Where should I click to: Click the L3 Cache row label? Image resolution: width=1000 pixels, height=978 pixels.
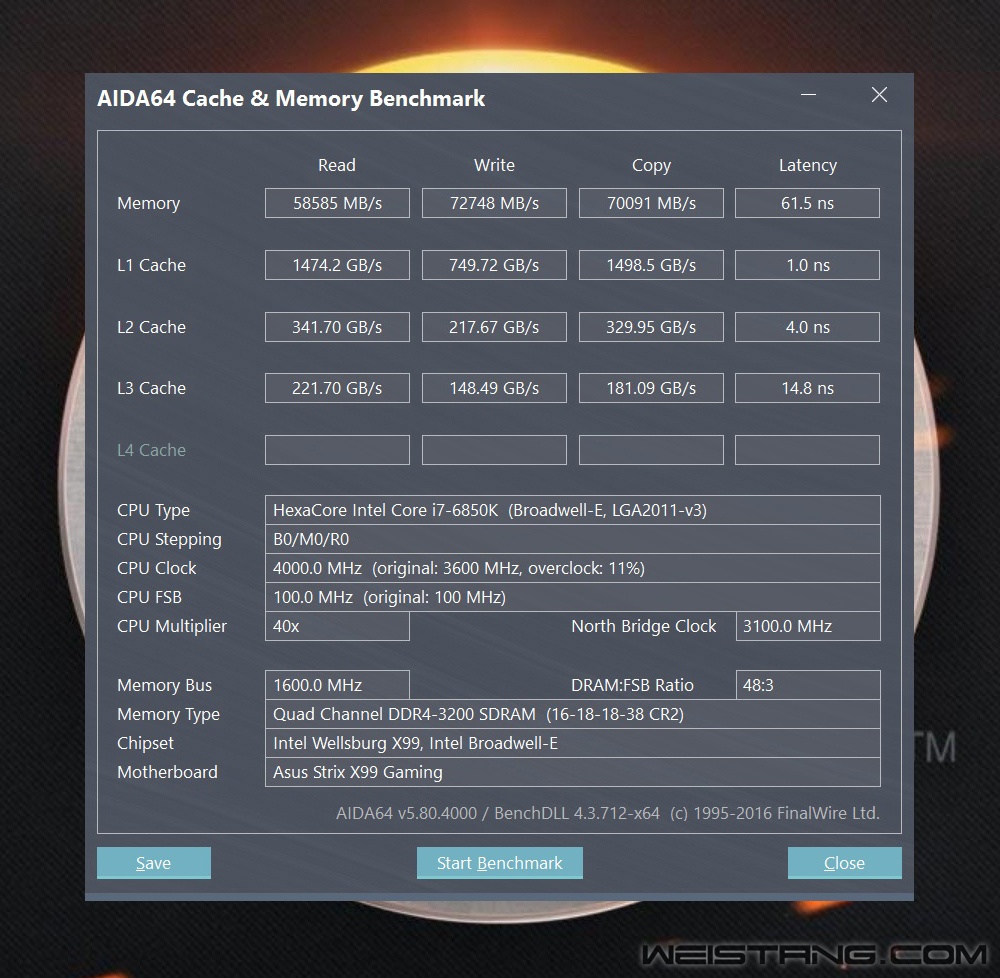tap(151, 388)
